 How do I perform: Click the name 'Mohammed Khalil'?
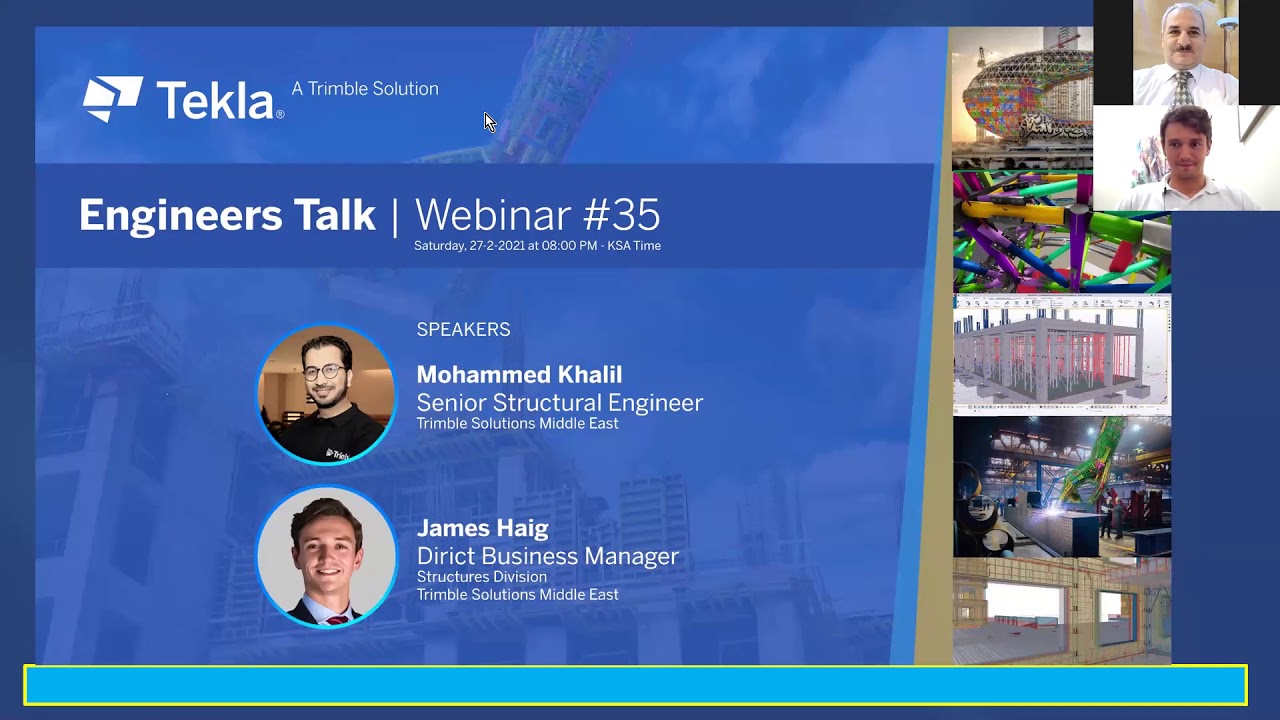pyautogui.click(x=519, y=375)
